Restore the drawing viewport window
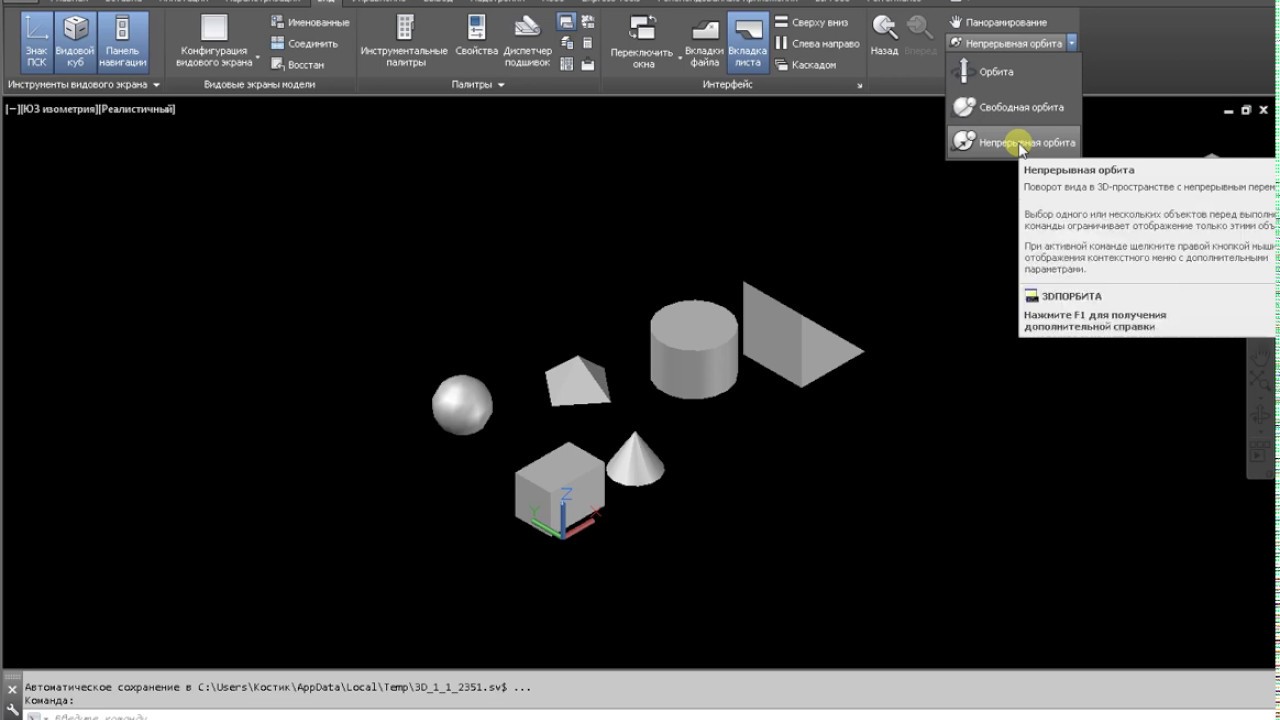 (1246, 111)
